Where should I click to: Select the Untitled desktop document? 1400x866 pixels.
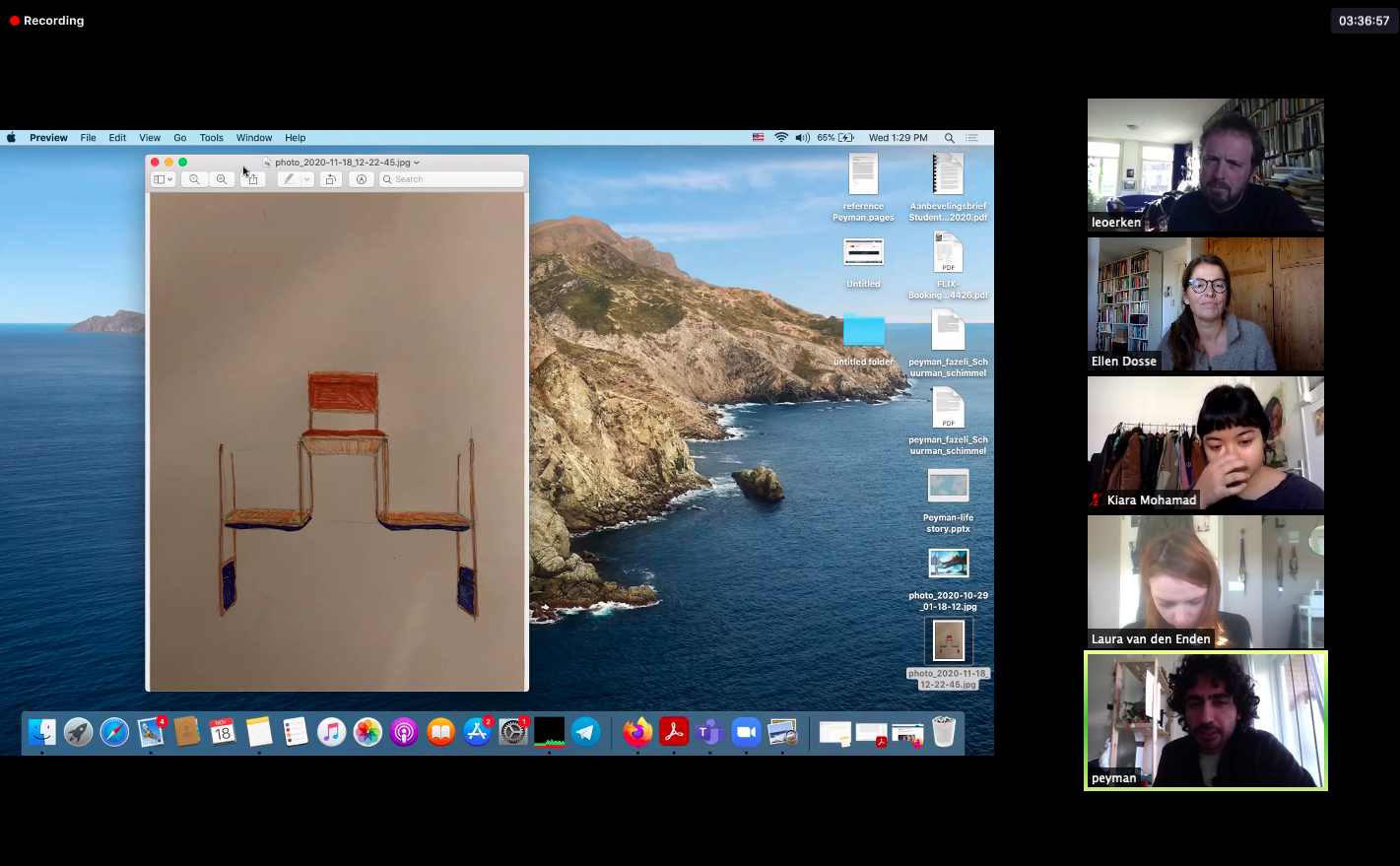tap(863, 263)
